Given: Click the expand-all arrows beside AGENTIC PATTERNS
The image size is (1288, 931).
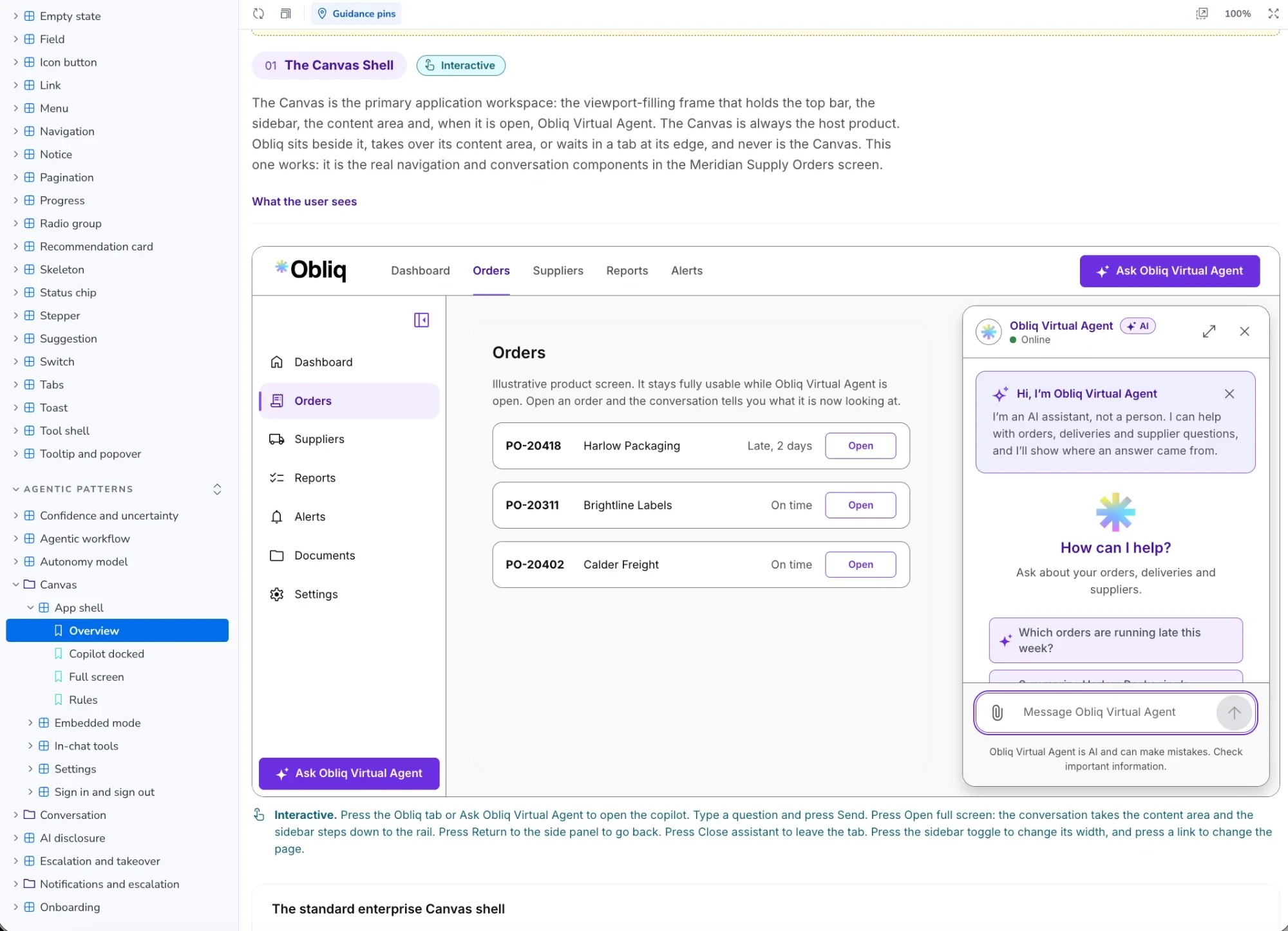Looking at the screenshot, I should click(x=217, y=489).
